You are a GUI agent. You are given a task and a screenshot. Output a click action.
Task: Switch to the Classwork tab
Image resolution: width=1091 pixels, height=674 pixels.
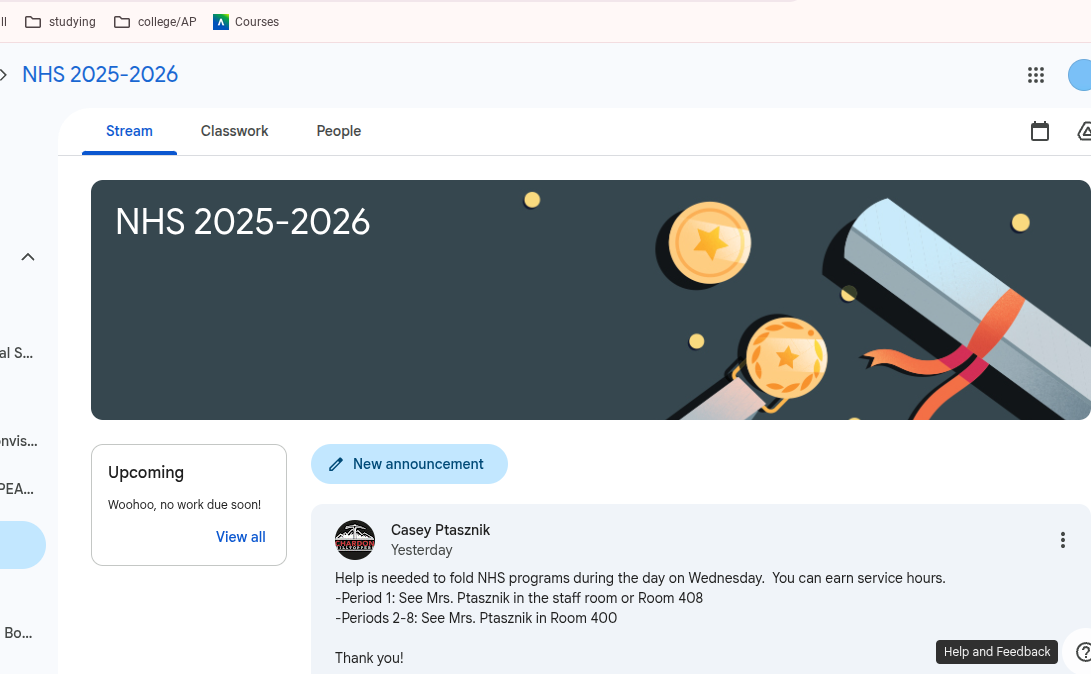click(x=234, y=131)
